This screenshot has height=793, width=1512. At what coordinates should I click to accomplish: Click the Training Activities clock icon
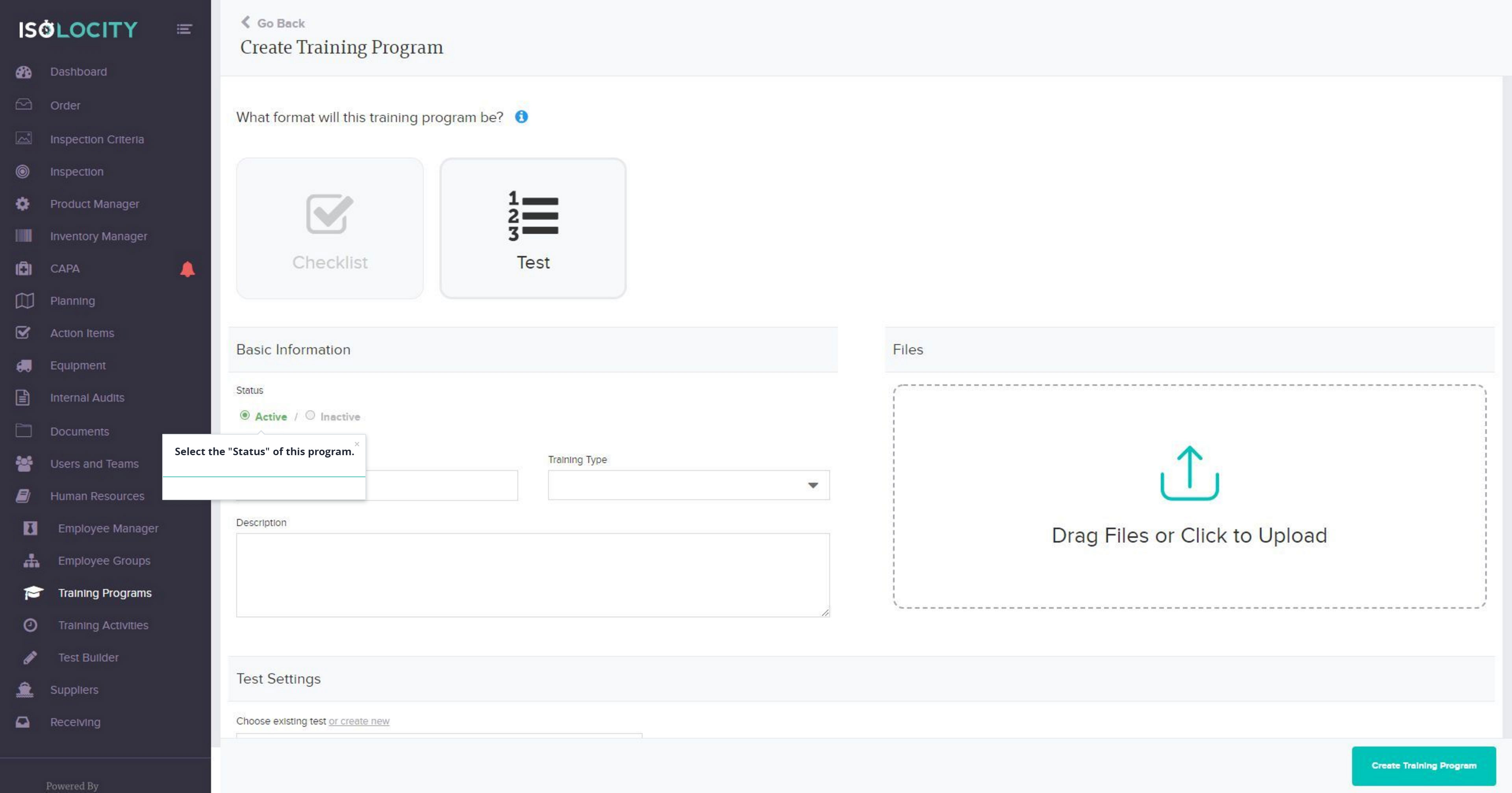point(30,625)
